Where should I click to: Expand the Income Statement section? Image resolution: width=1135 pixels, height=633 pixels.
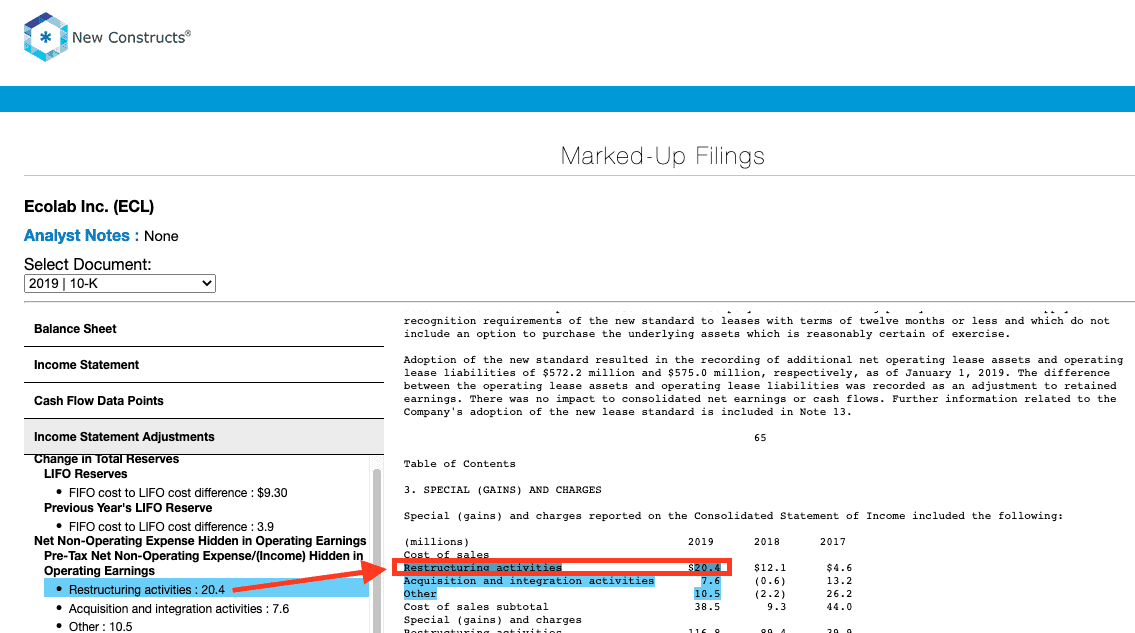tap(204, 365)
